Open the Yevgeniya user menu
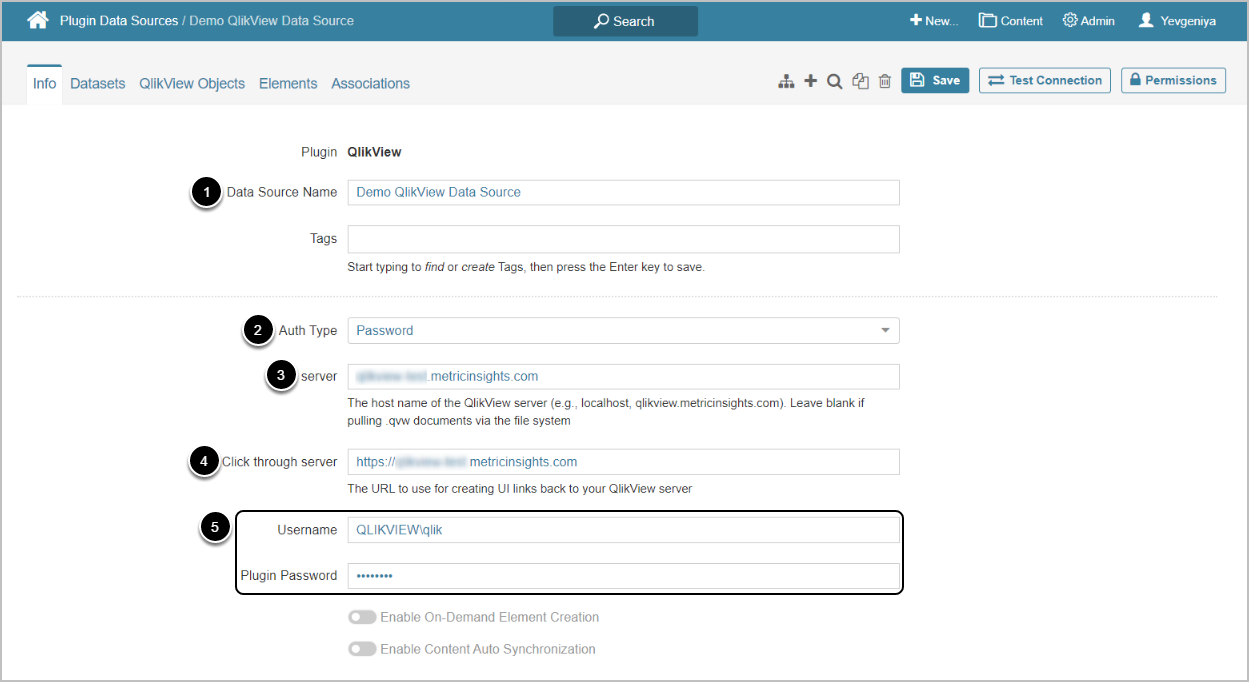This screenshot has height=682, width=1249. (1177, 20)
